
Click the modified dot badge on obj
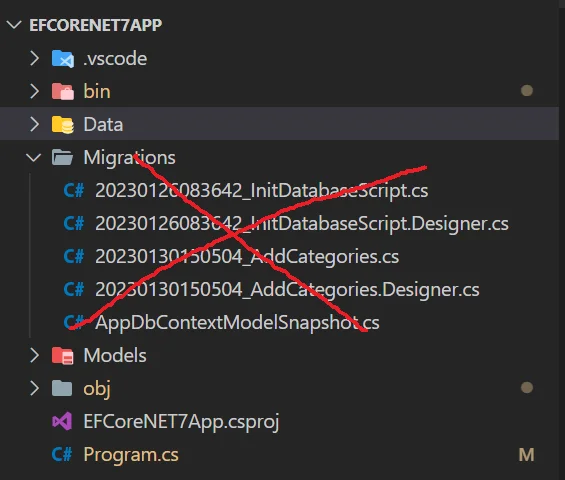[527, 388]
